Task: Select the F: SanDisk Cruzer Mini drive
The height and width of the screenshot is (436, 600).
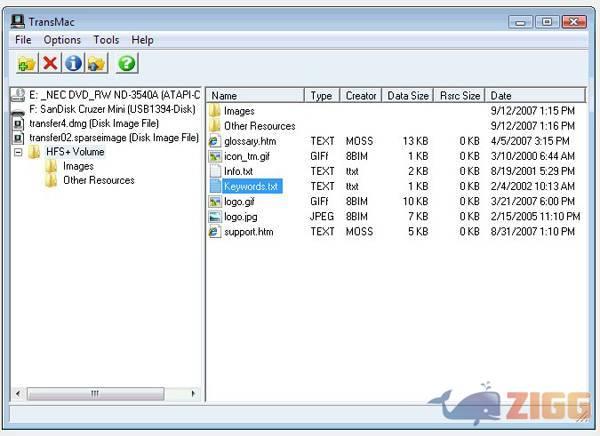Action: [112, 109]
